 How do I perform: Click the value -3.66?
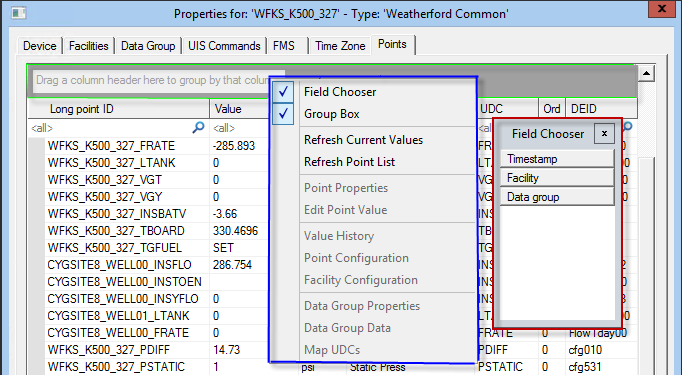click(225, 214)
